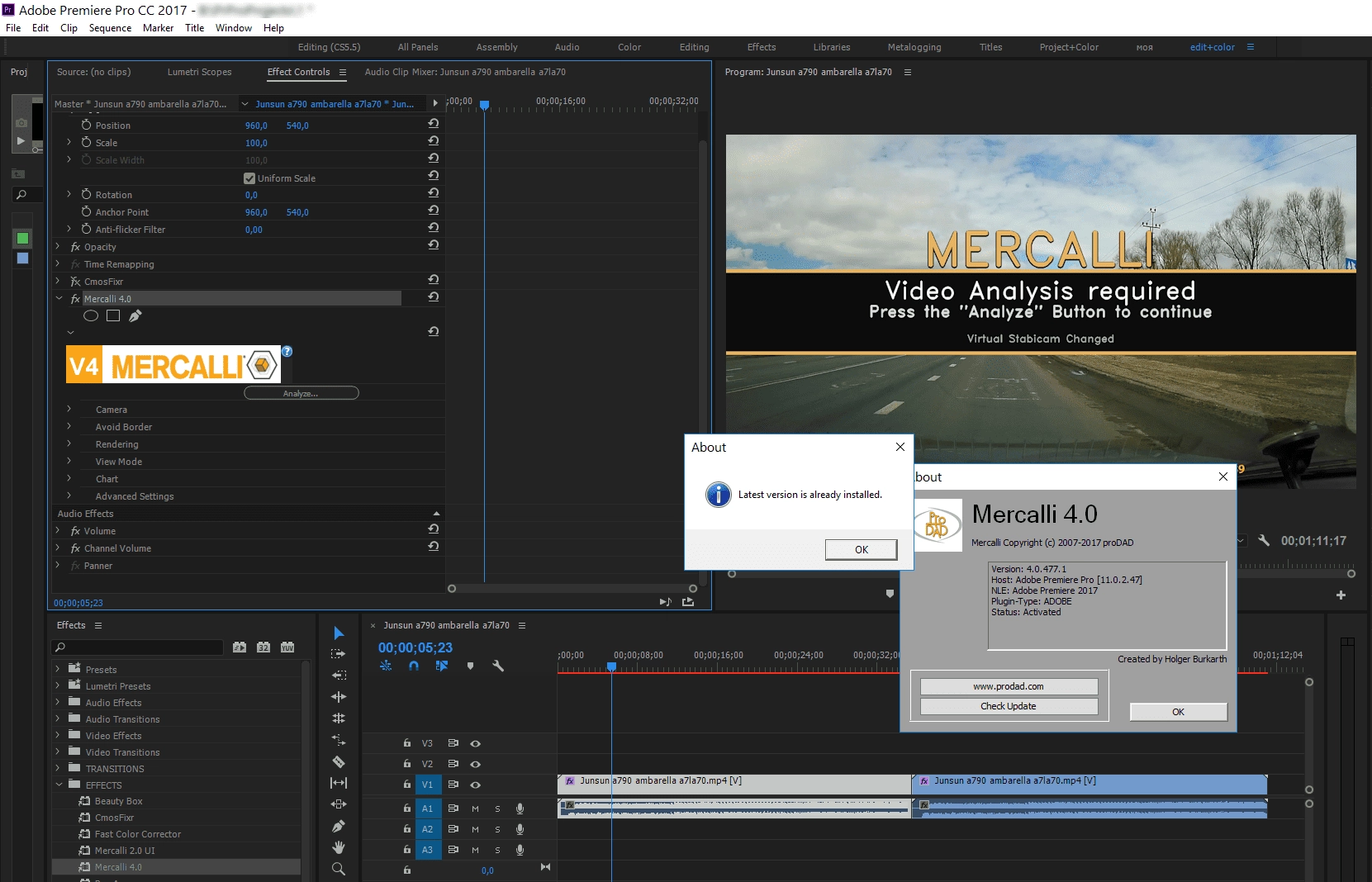Toggle nest sequence insert mode icon
This screenshot has width=1372, height=882.
pyautogui.click(x=386, y=666)
